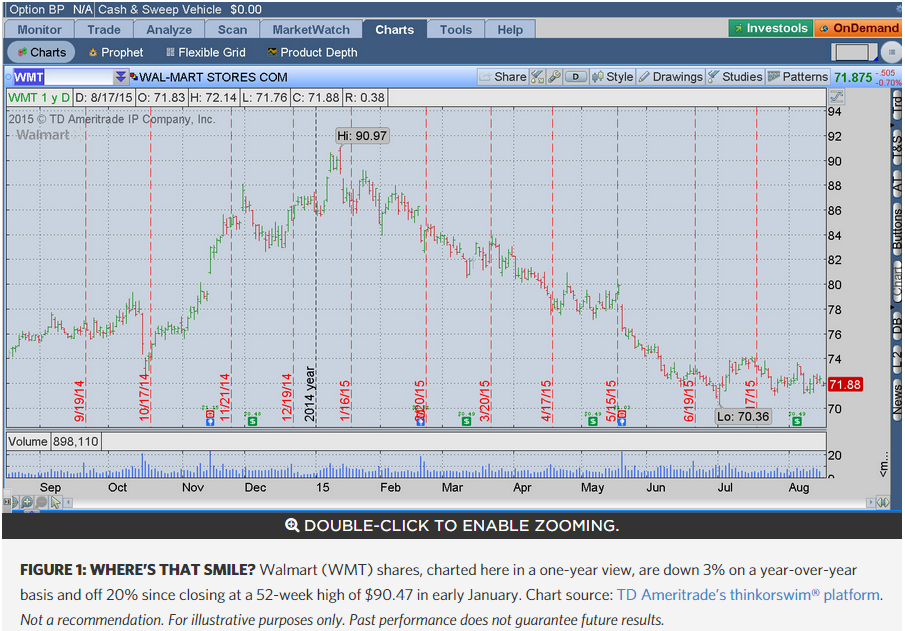Switch to the Trade tab
Image resolution: width=905 pixels, height=631 pixels.
(104, 29)
